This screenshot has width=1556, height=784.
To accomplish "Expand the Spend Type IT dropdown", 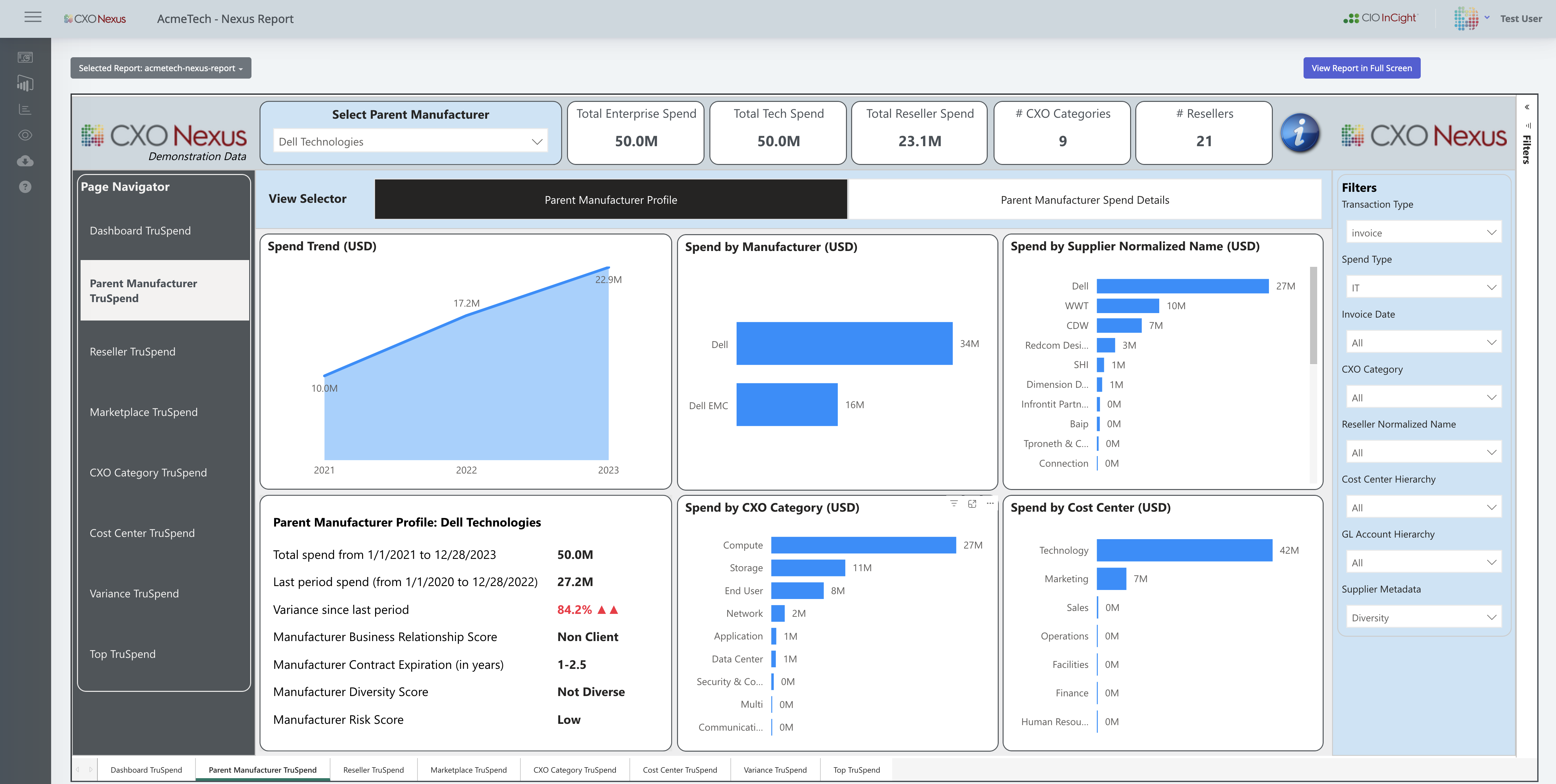I will coord(1423,288).
